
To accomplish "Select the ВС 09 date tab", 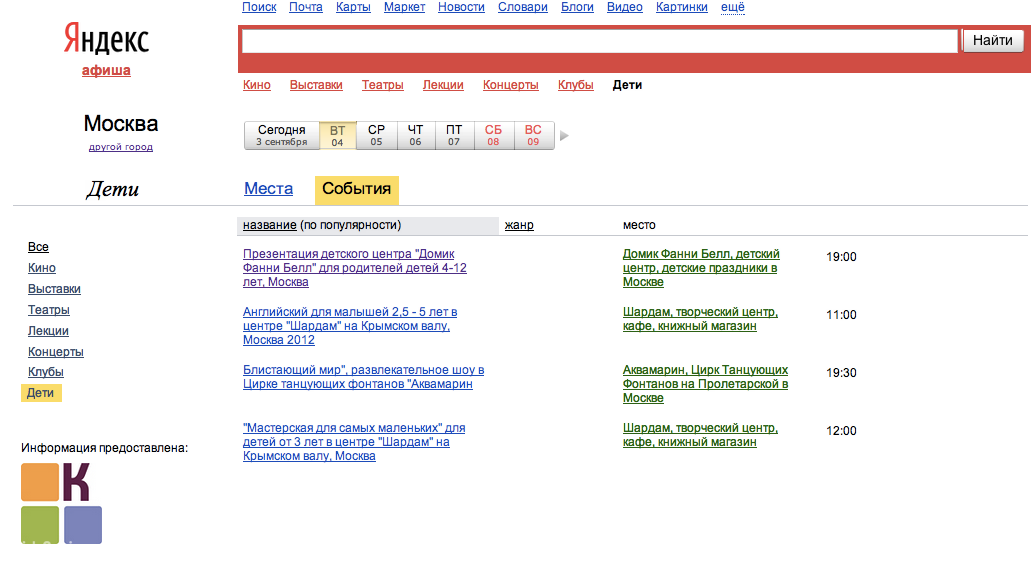I will pyautogui.click(x=533, y=135).
